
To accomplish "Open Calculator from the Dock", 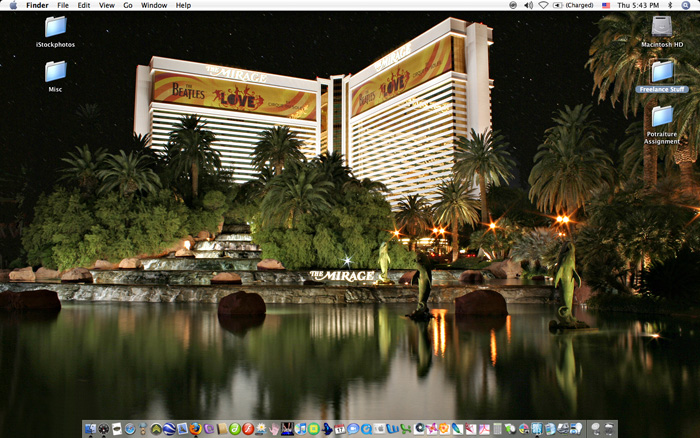I will click(x=497, y=429).
